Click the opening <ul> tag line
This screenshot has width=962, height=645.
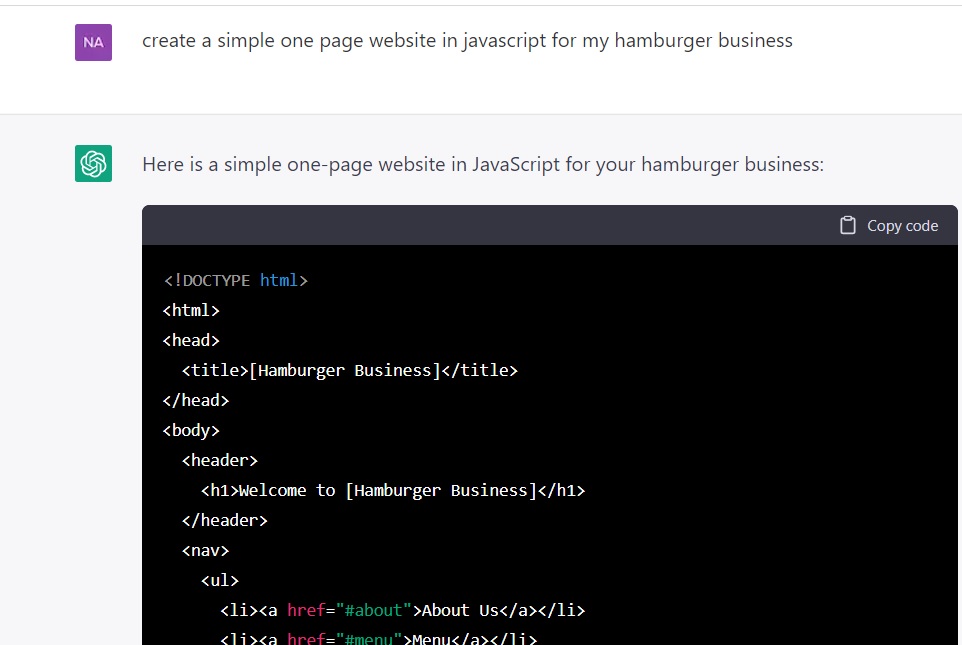[220, 581]
